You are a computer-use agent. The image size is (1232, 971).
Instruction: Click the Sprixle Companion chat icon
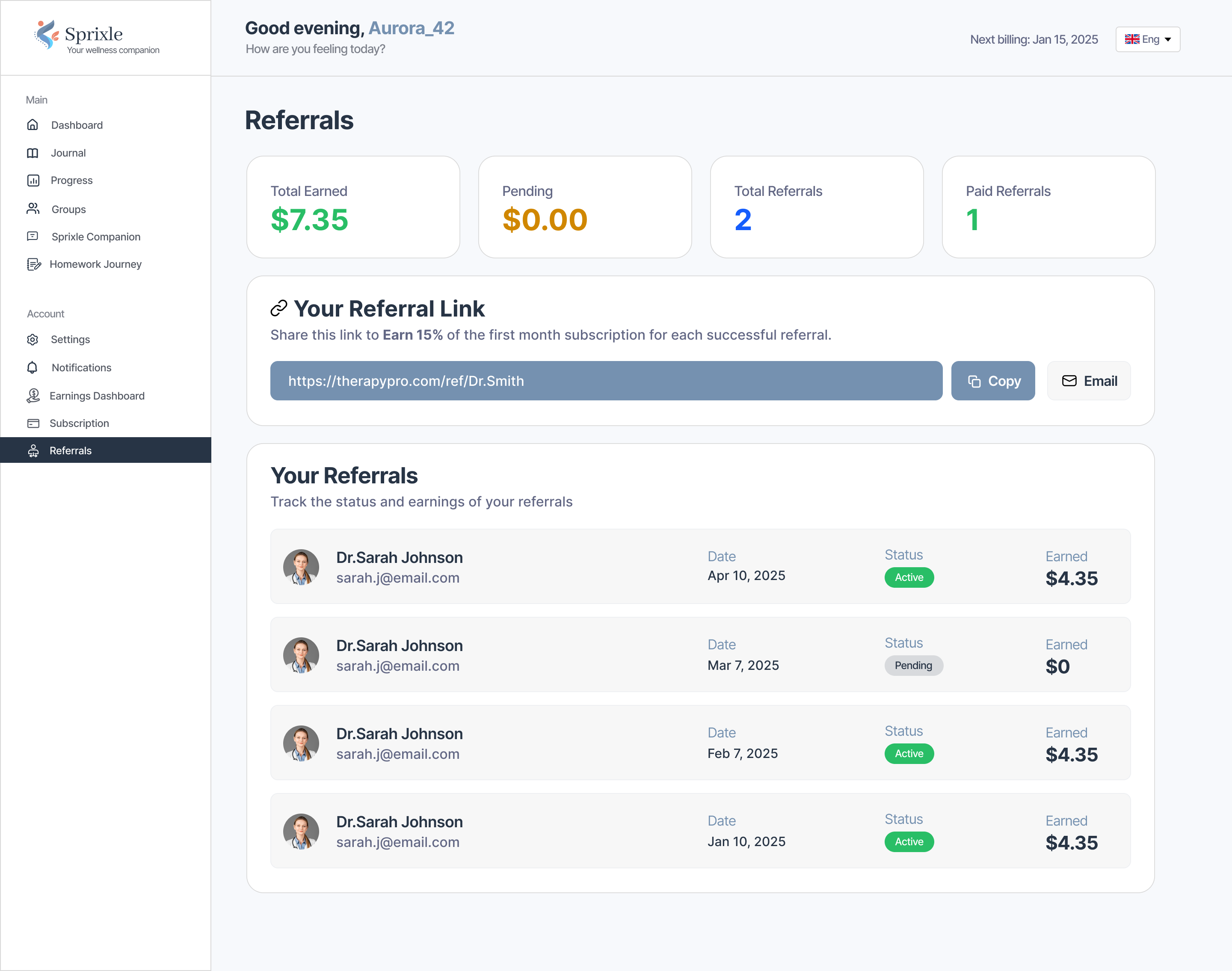pyautogui.click(x=33, y=237)
